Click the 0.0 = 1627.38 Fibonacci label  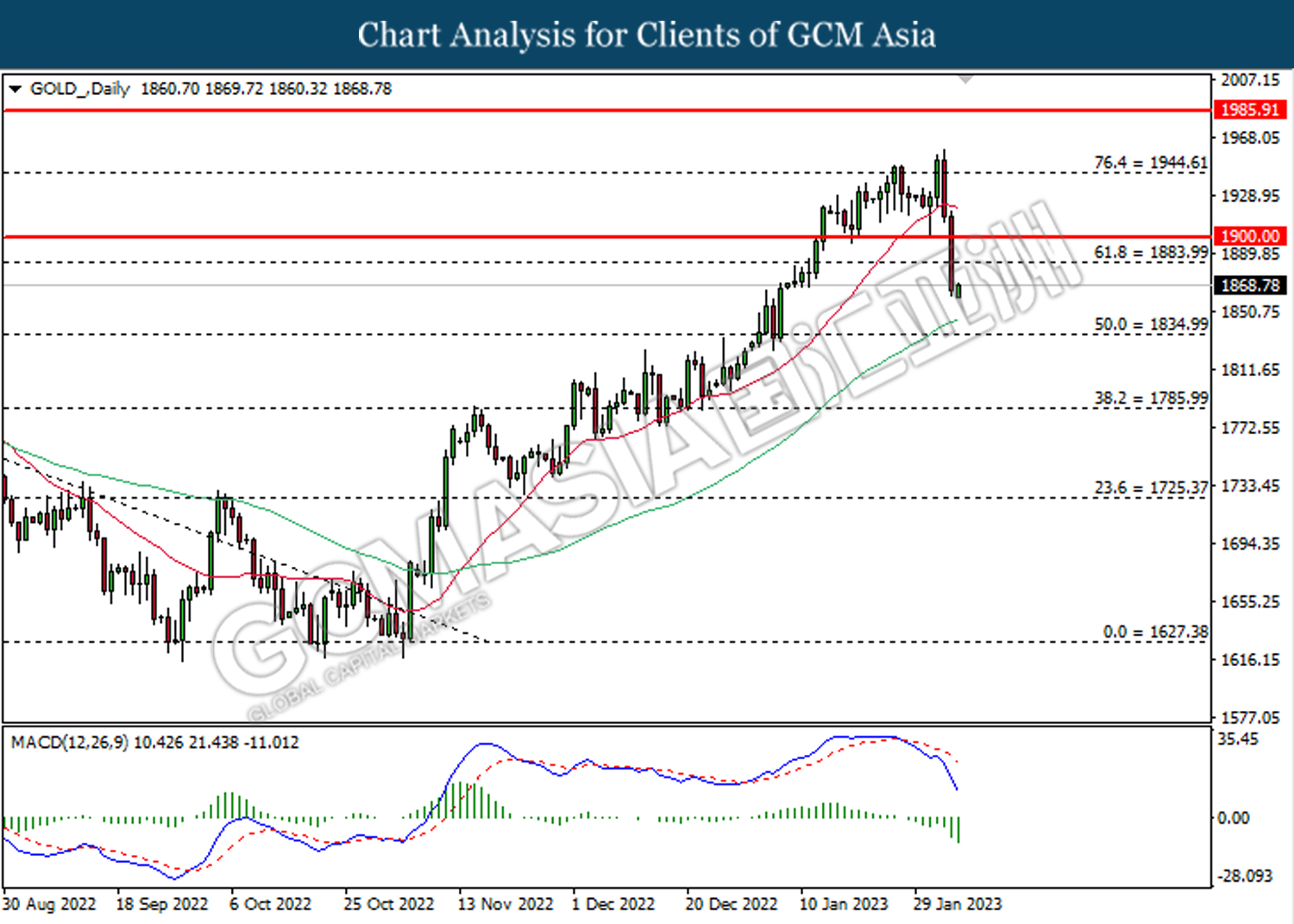1155,632
